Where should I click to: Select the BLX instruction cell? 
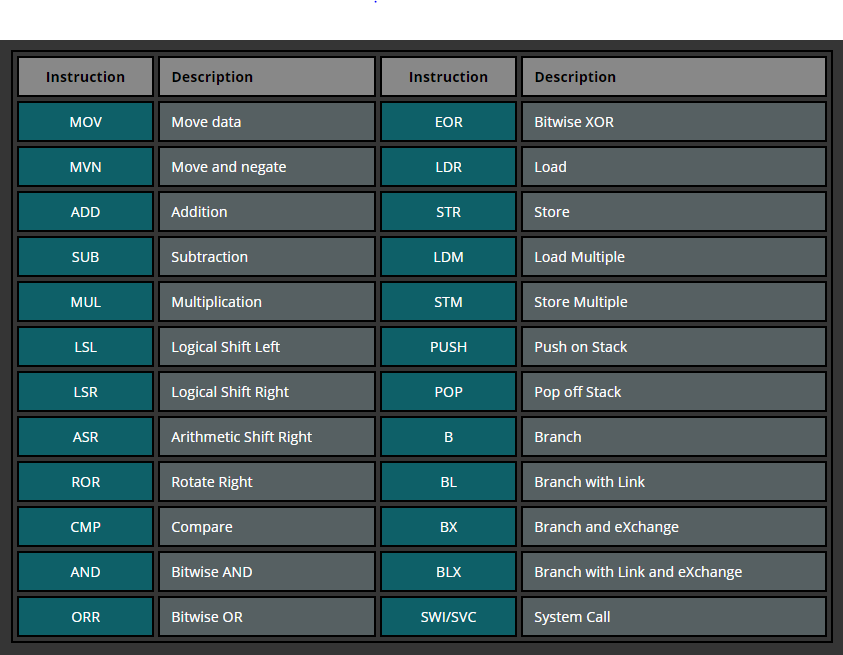[x=448, y=572]
